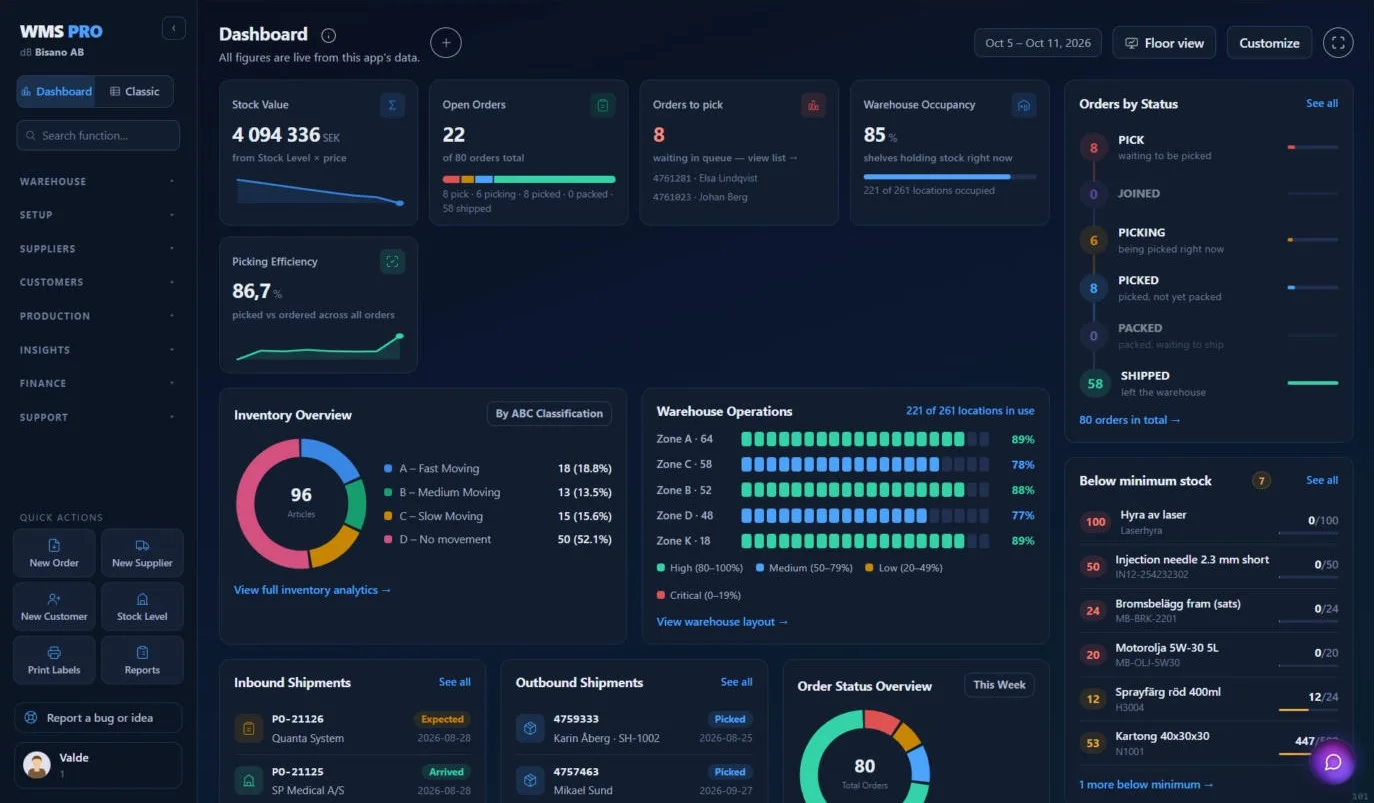Screen dimensions: 1374x803
Task: Open the New Supplier quick action
Action: pyautogui.click(x=142, y=553)
